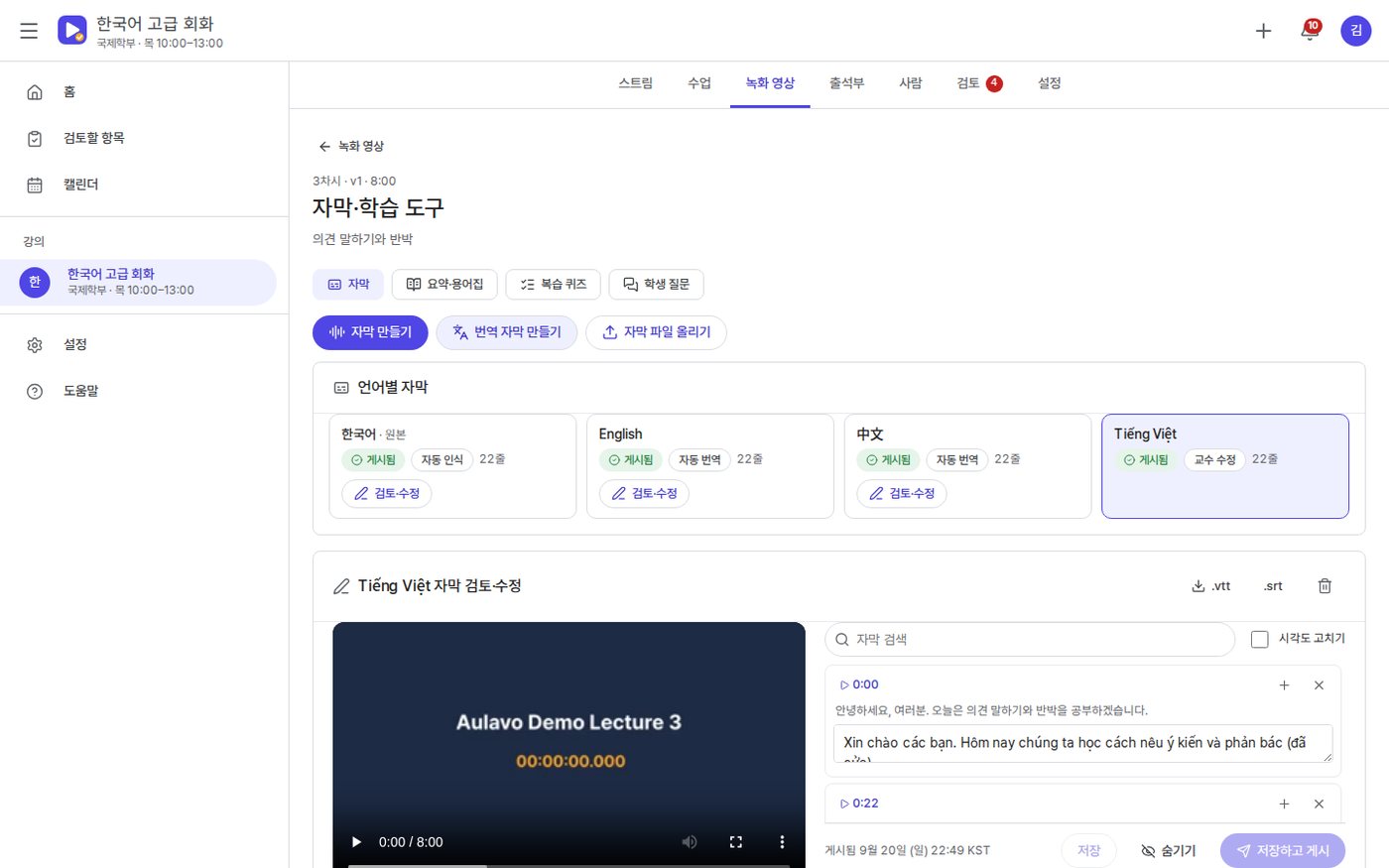Select the 요약·용어집 tool tab
The width and height of the screenshot is (1389, 868).
444,285
